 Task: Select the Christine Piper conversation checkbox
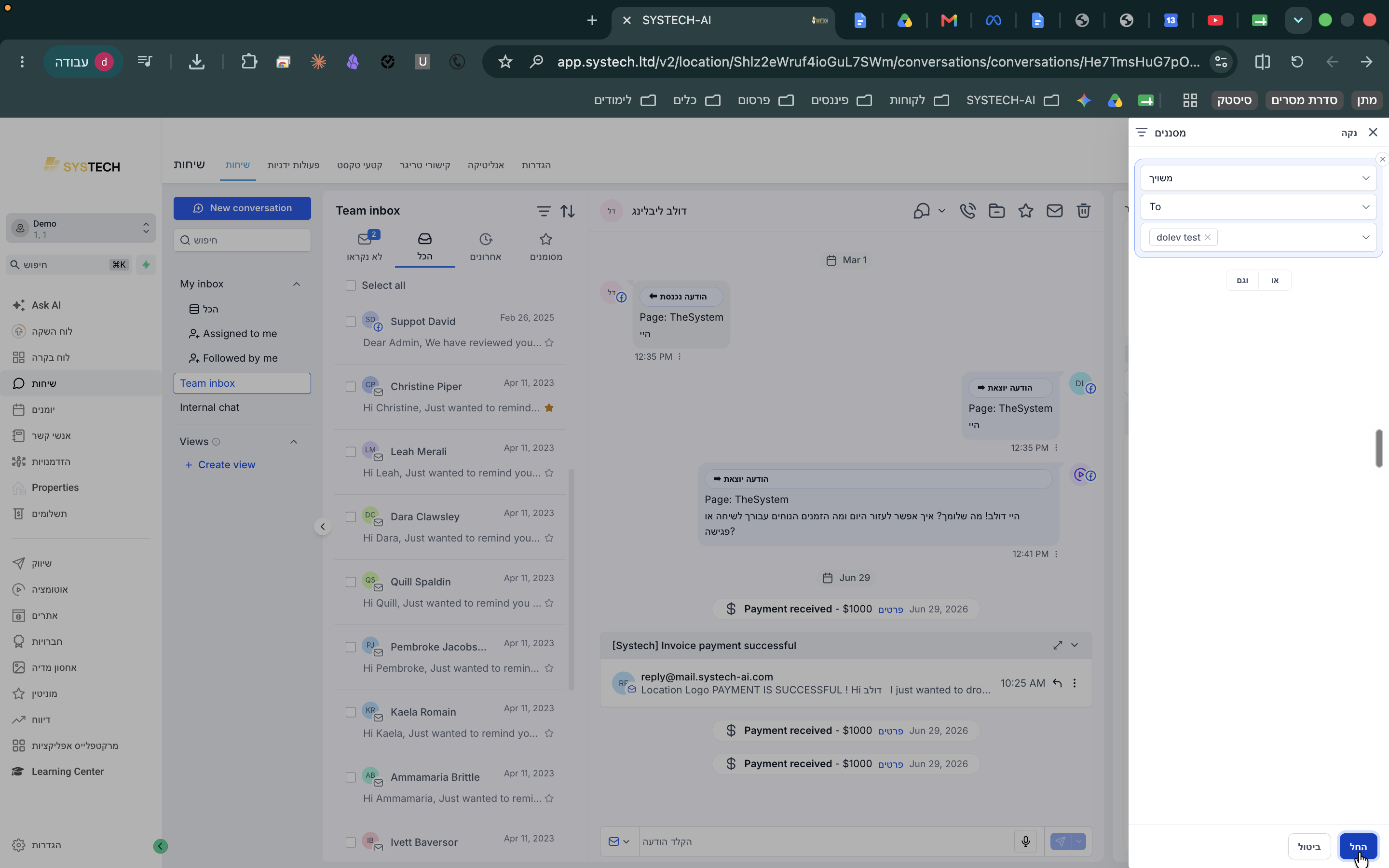click(x=351, y=387)
